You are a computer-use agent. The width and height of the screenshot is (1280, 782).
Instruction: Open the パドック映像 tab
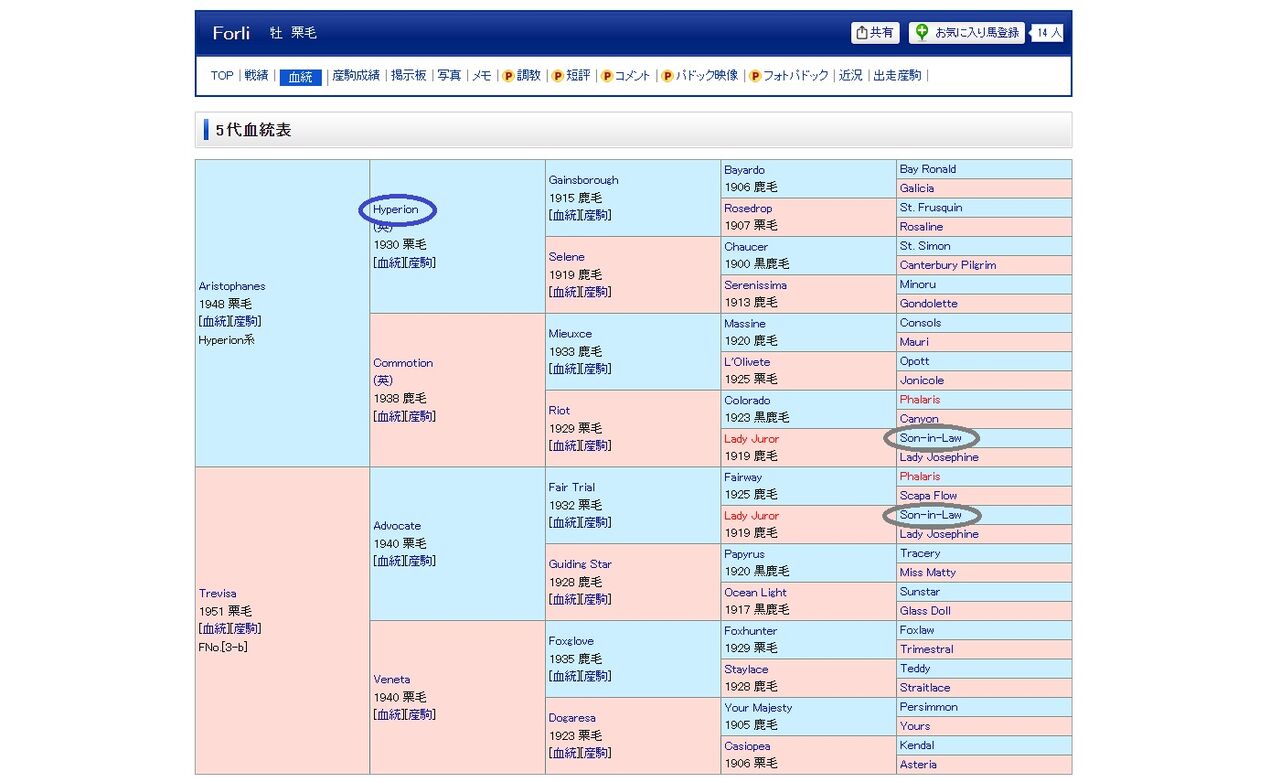point(707,76)
